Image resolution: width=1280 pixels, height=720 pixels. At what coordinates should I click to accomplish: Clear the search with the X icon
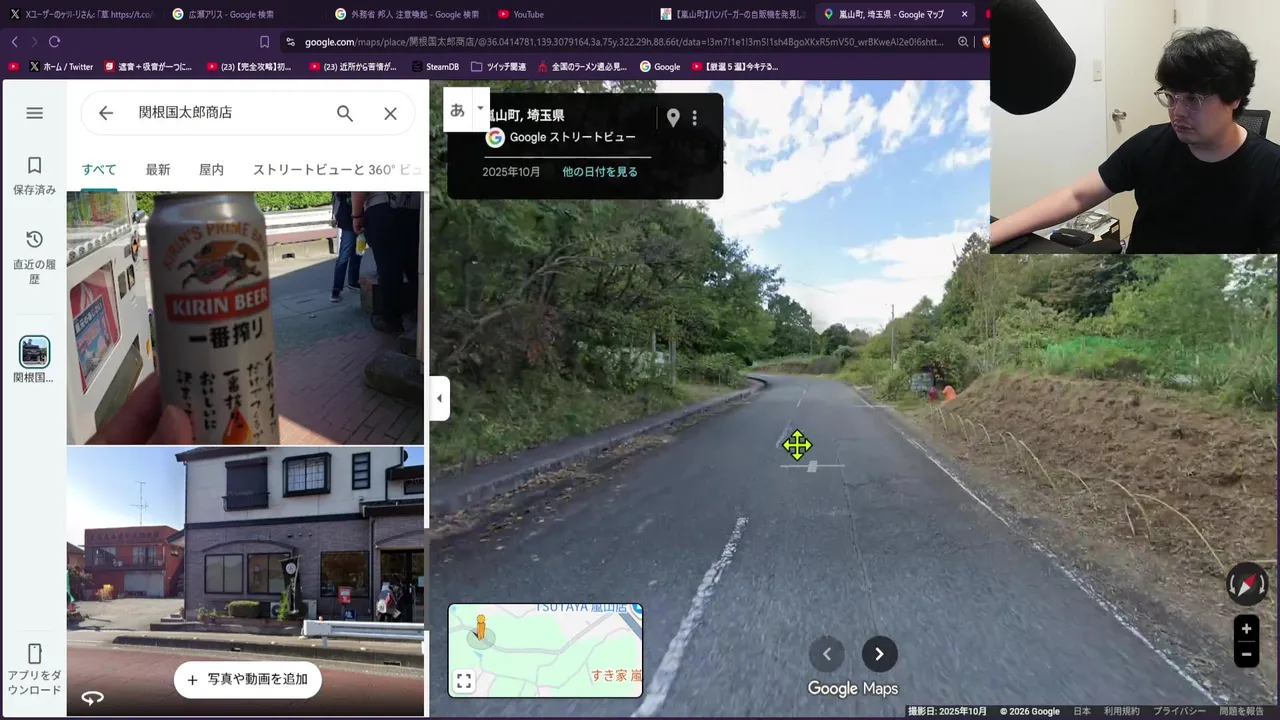pyautogui.click(x=391, y=113)
